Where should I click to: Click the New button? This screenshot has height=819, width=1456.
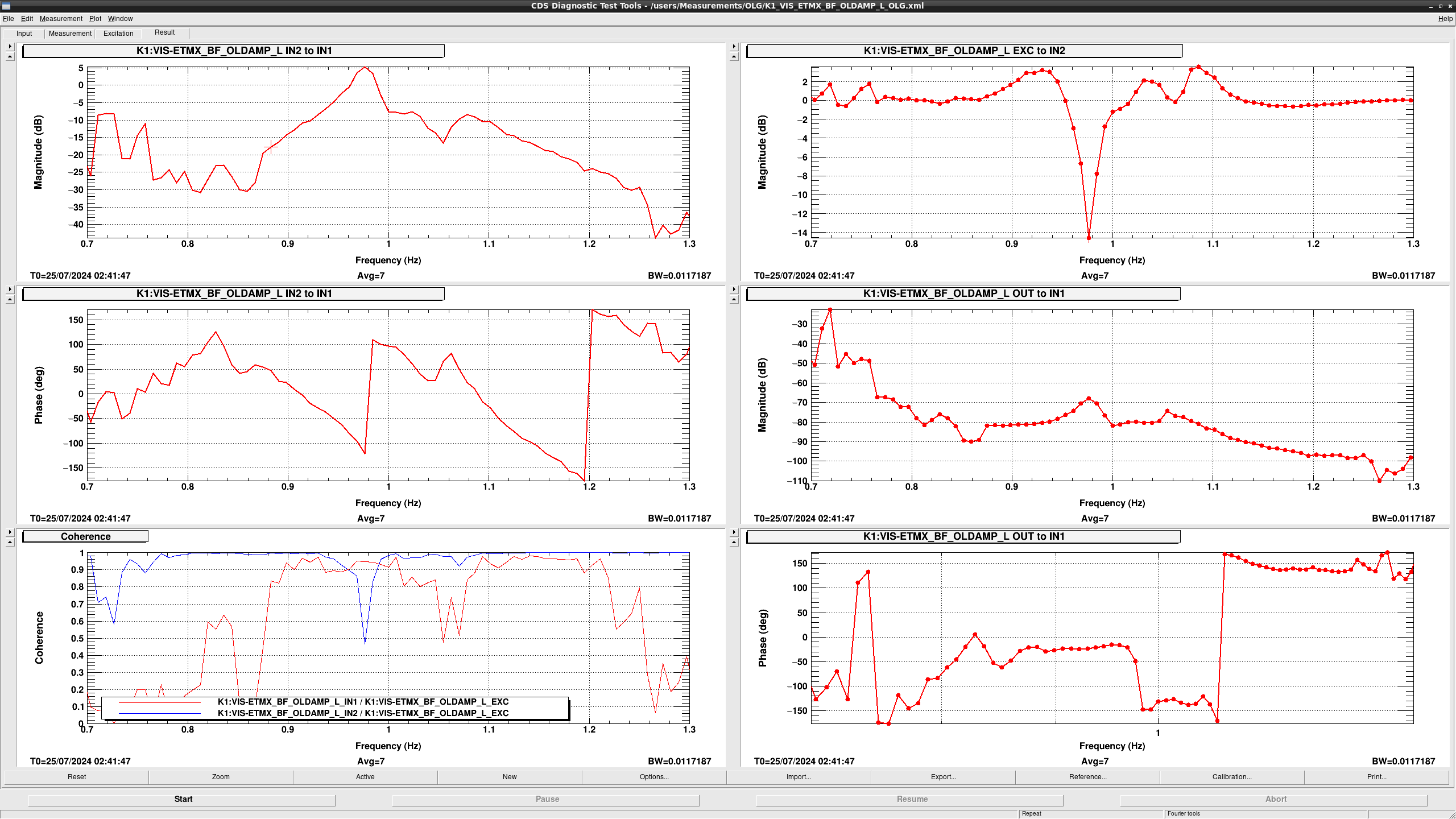[510, 777]
